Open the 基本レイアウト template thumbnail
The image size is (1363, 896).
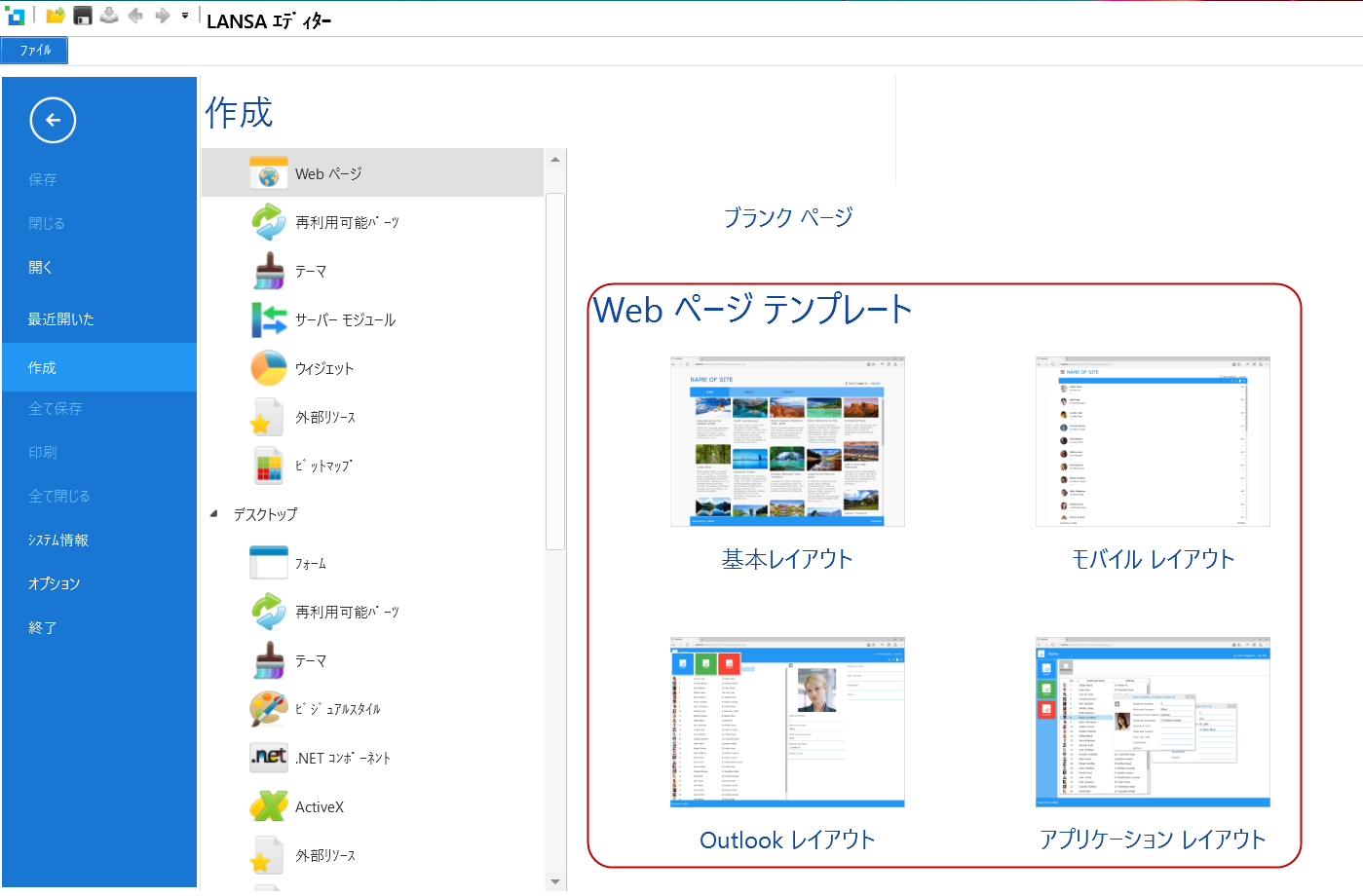click(787, 441)
